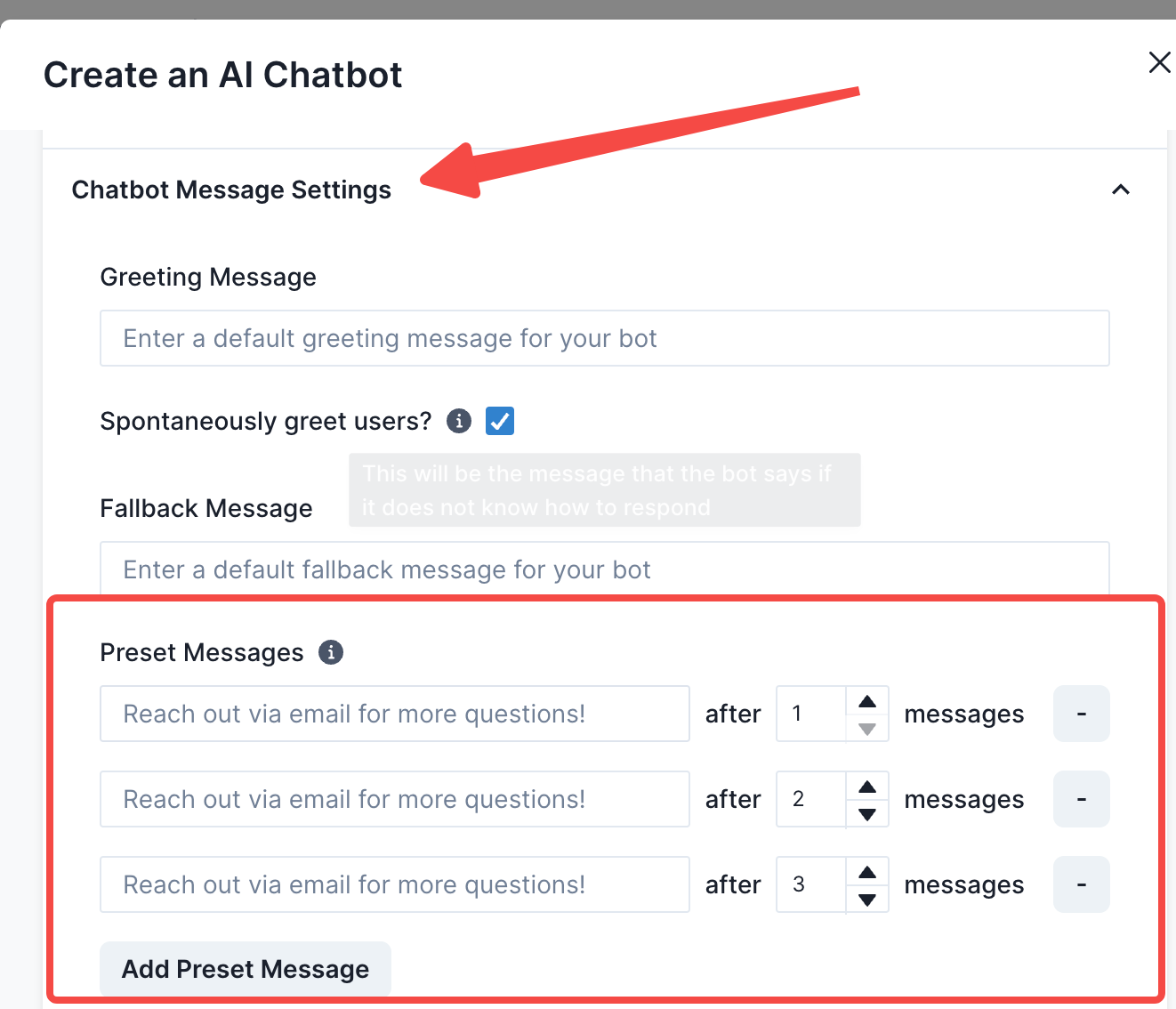The width and height of the screenshot is (1176, 1009).
Task: Decrement third preset message count
Action: pos(867,900)
